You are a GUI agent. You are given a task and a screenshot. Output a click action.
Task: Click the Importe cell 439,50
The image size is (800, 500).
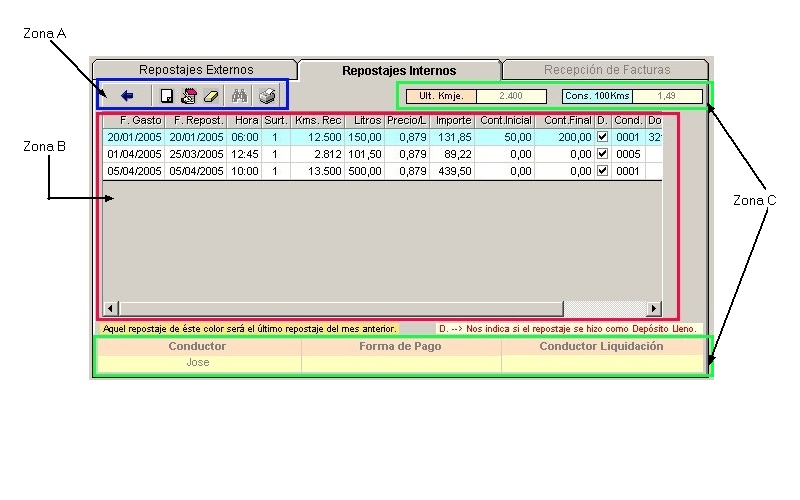click(x=452, y=170)
